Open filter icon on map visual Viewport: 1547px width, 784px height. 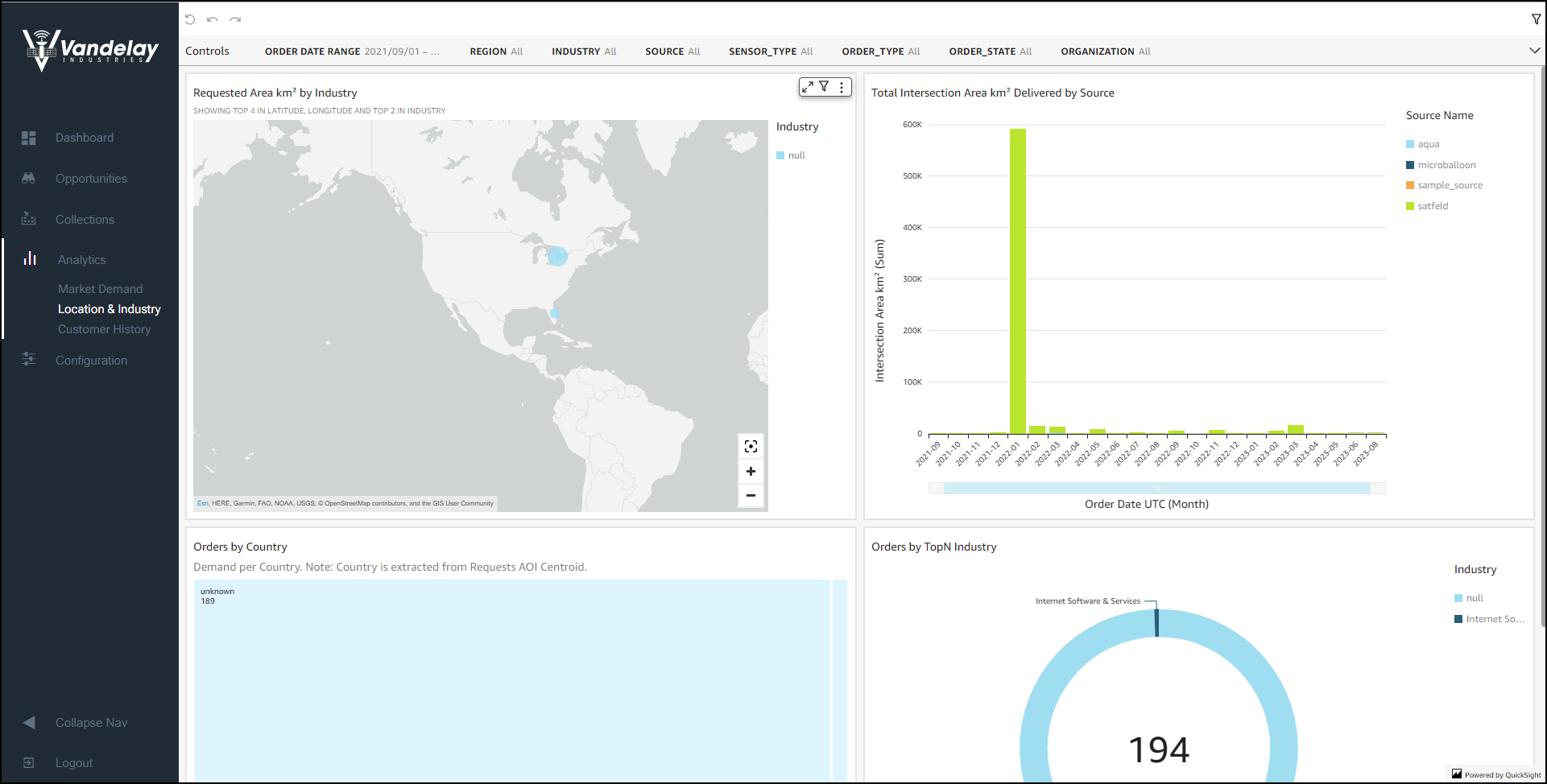point(824,86)
